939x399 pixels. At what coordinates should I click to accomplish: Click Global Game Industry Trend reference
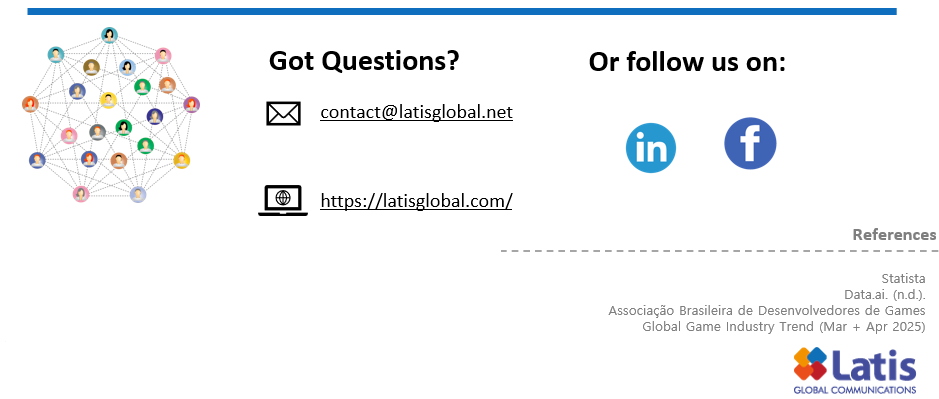click(783, 327)
